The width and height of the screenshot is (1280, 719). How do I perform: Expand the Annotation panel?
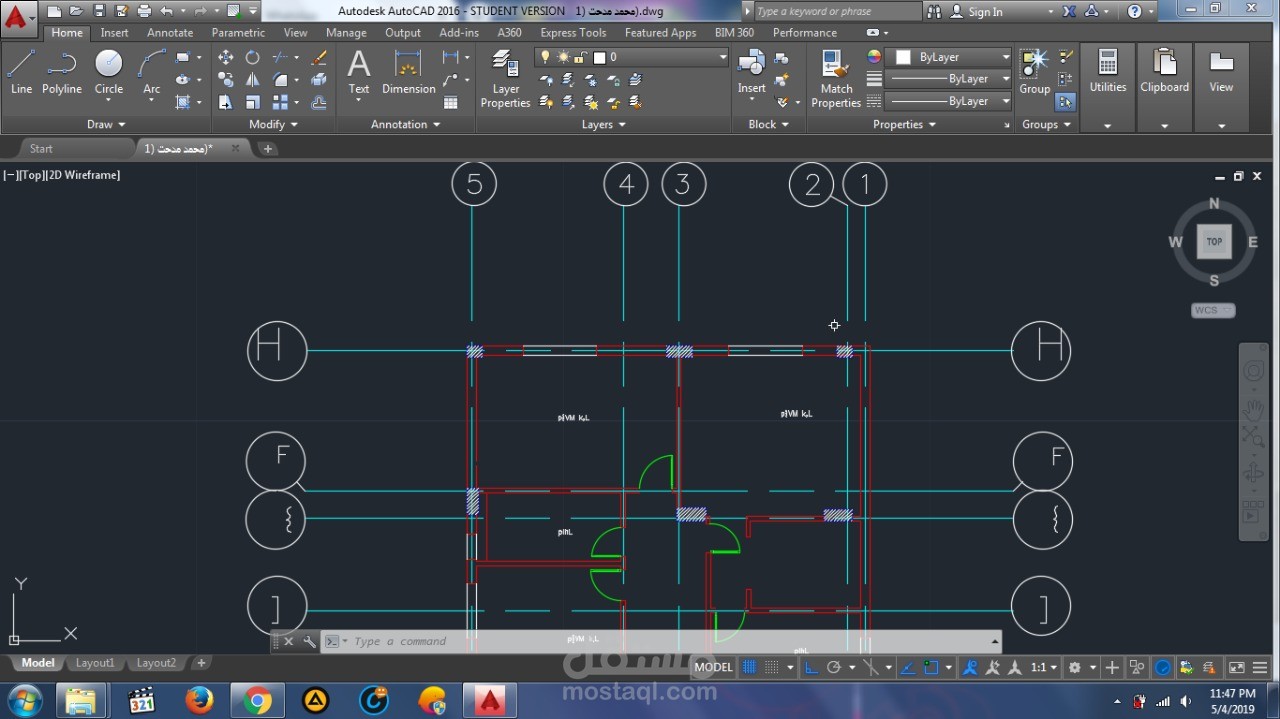tap(406, 124)
